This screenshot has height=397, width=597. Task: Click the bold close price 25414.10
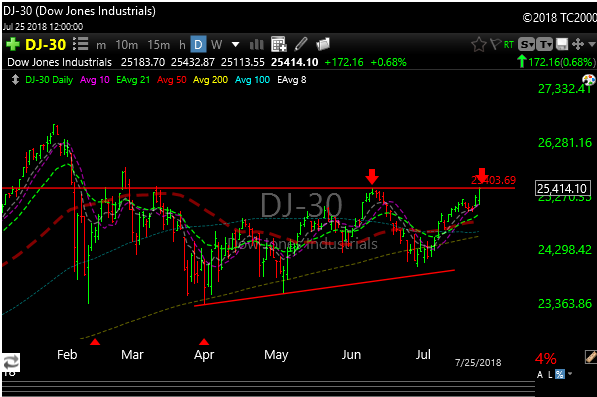pos(294,62)
